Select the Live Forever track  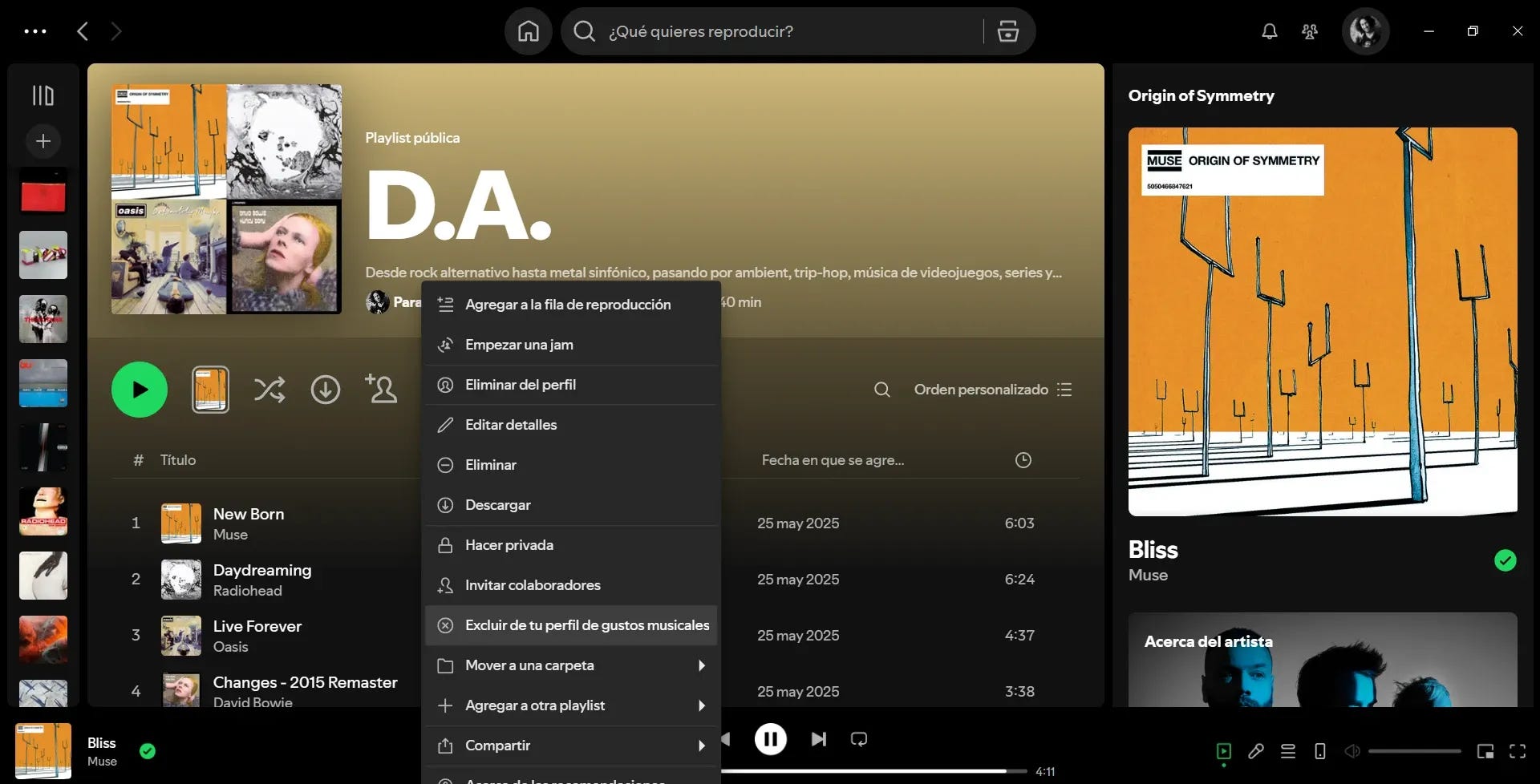click(x=596, y=635)
